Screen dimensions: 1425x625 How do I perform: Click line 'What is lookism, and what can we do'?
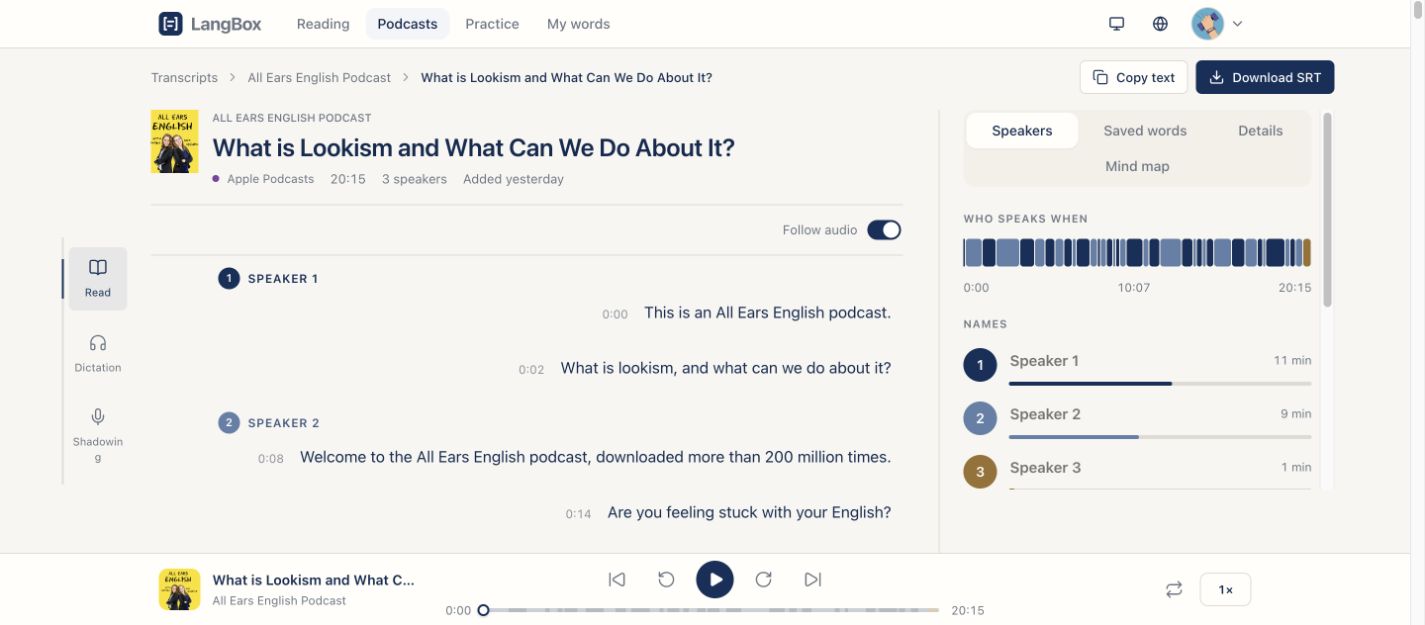point(725,368)
